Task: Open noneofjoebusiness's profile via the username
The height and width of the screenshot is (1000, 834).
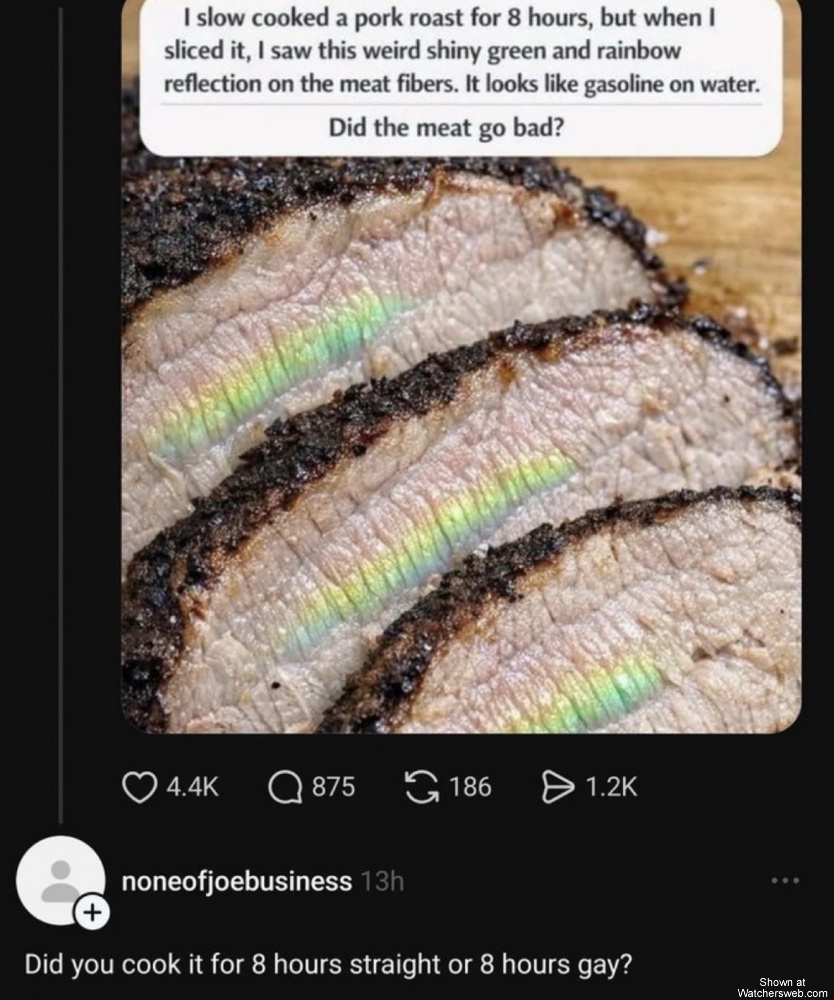Action: [237, 883]
